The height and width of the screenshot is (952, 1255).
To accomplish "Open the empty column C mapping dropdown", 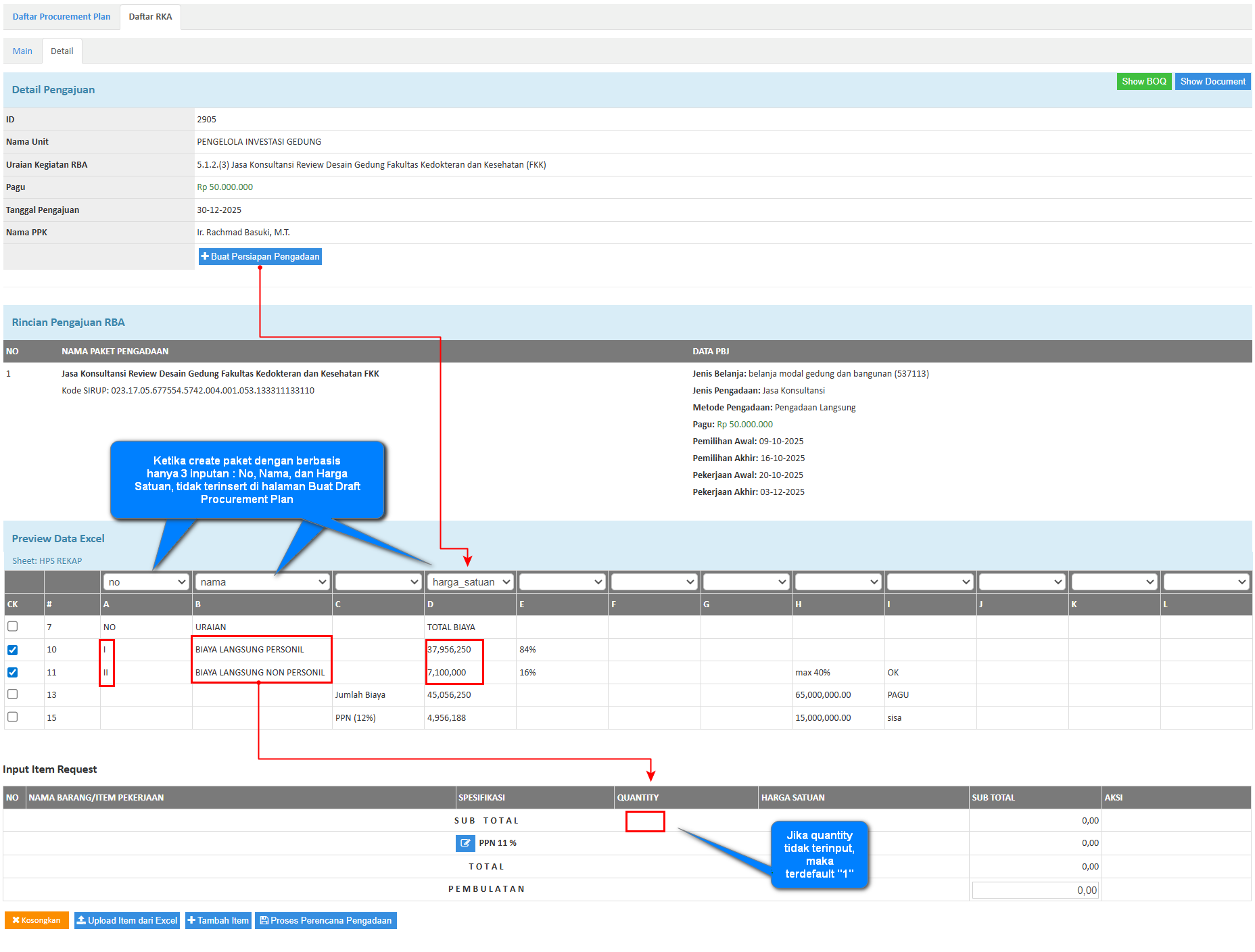I will click(378, 582).
